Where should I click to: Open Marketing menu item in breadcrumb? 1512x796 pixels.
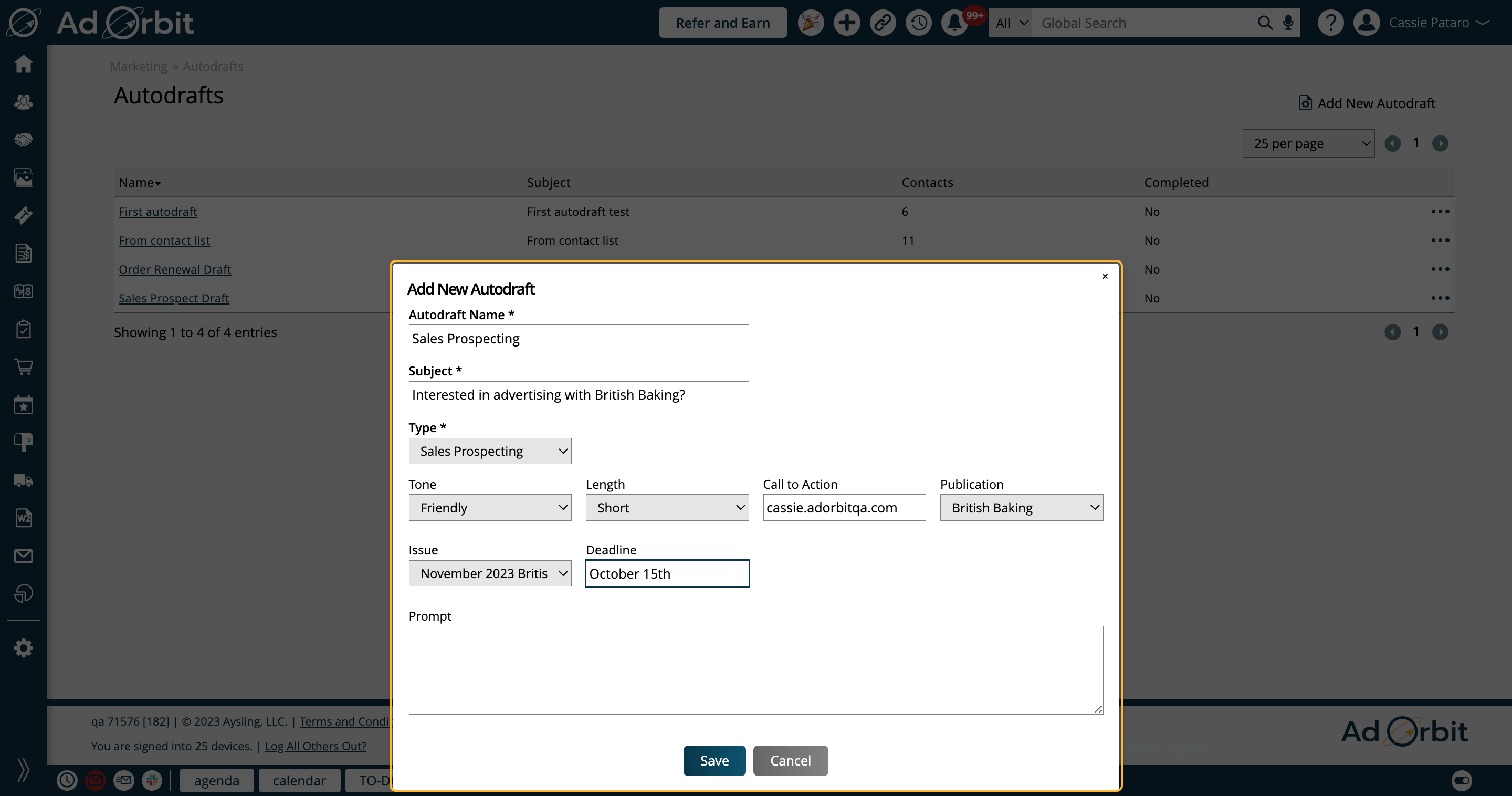coord(138,66)
